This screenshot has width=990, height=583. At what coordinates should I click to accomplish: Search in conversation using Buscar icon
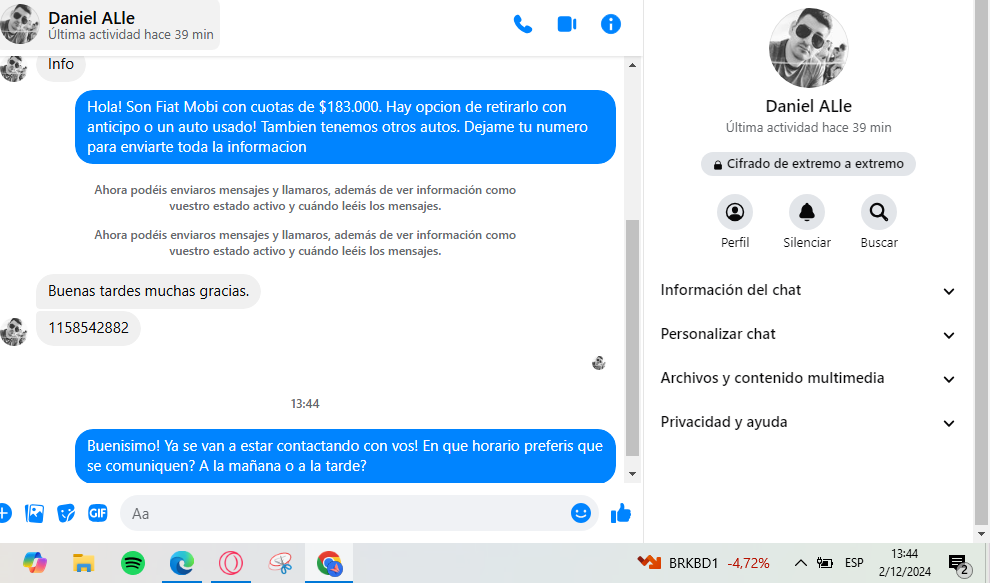pos(879,212)
